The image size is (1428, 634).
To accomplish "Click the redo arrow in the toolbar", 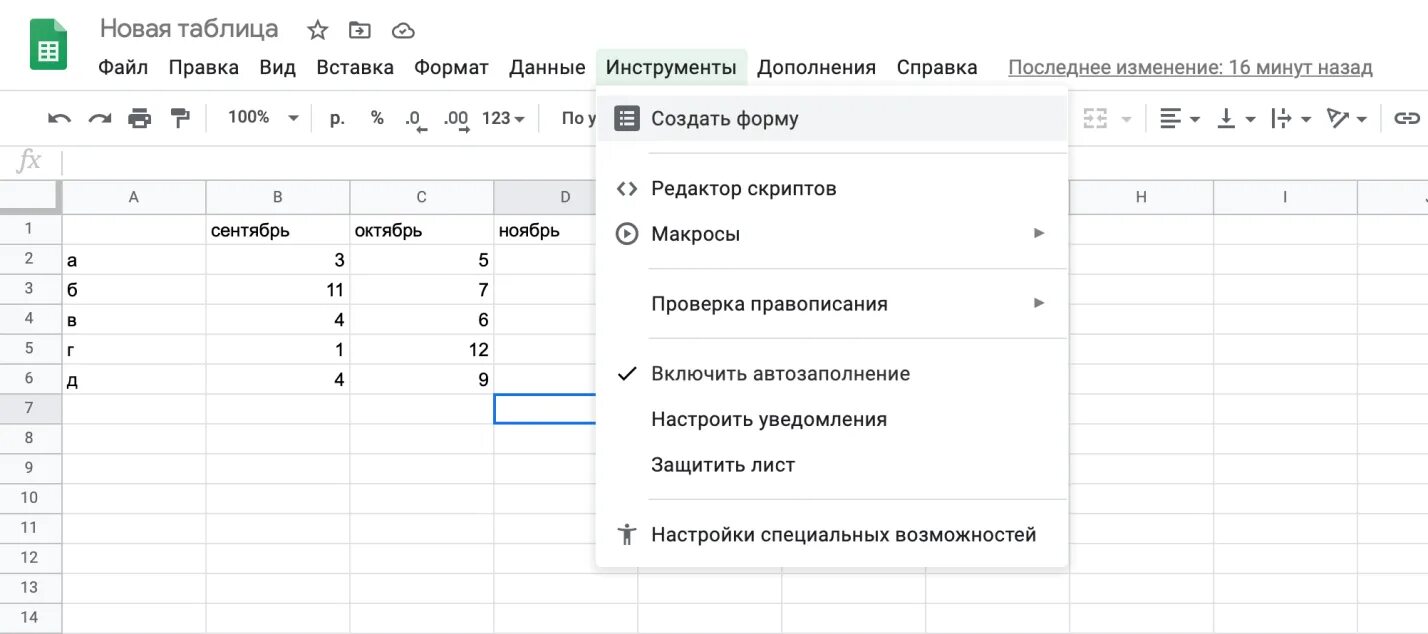I will [x=99, y=118].
